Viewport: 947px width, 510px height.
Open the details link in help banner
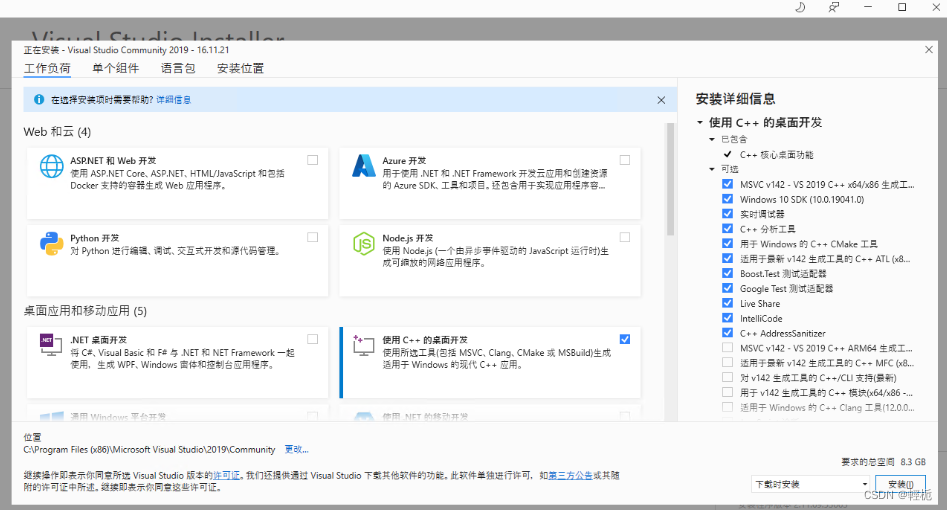point(173,100)
